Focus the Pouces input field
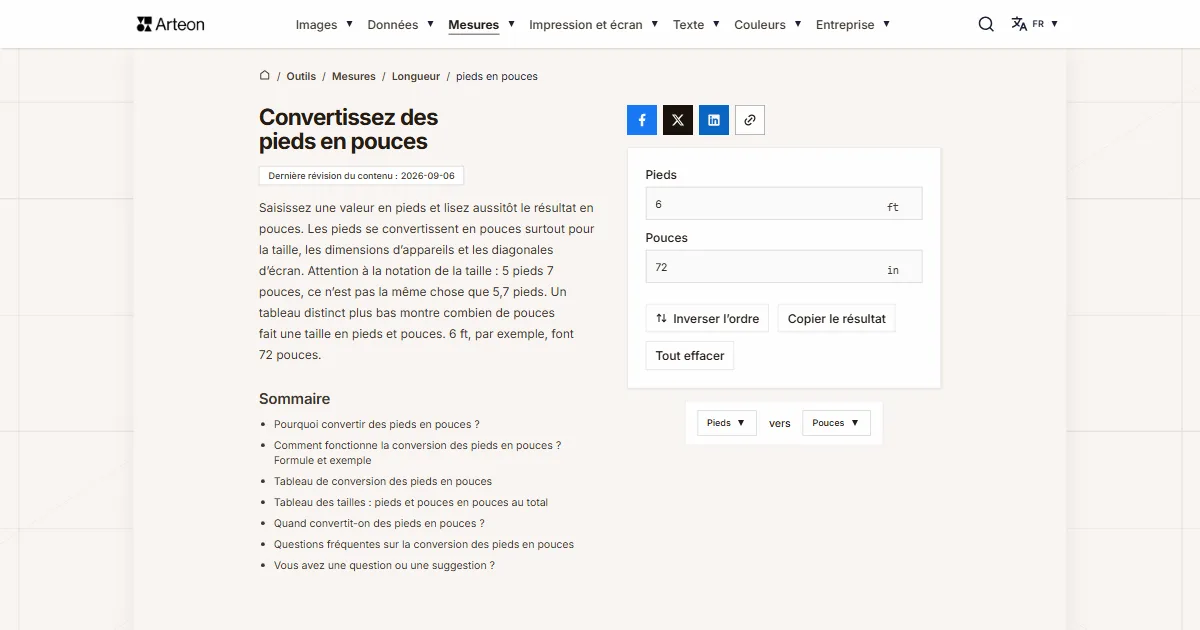Image resolution: width=1200 pixels, height=630 pixels. point(784,266)
